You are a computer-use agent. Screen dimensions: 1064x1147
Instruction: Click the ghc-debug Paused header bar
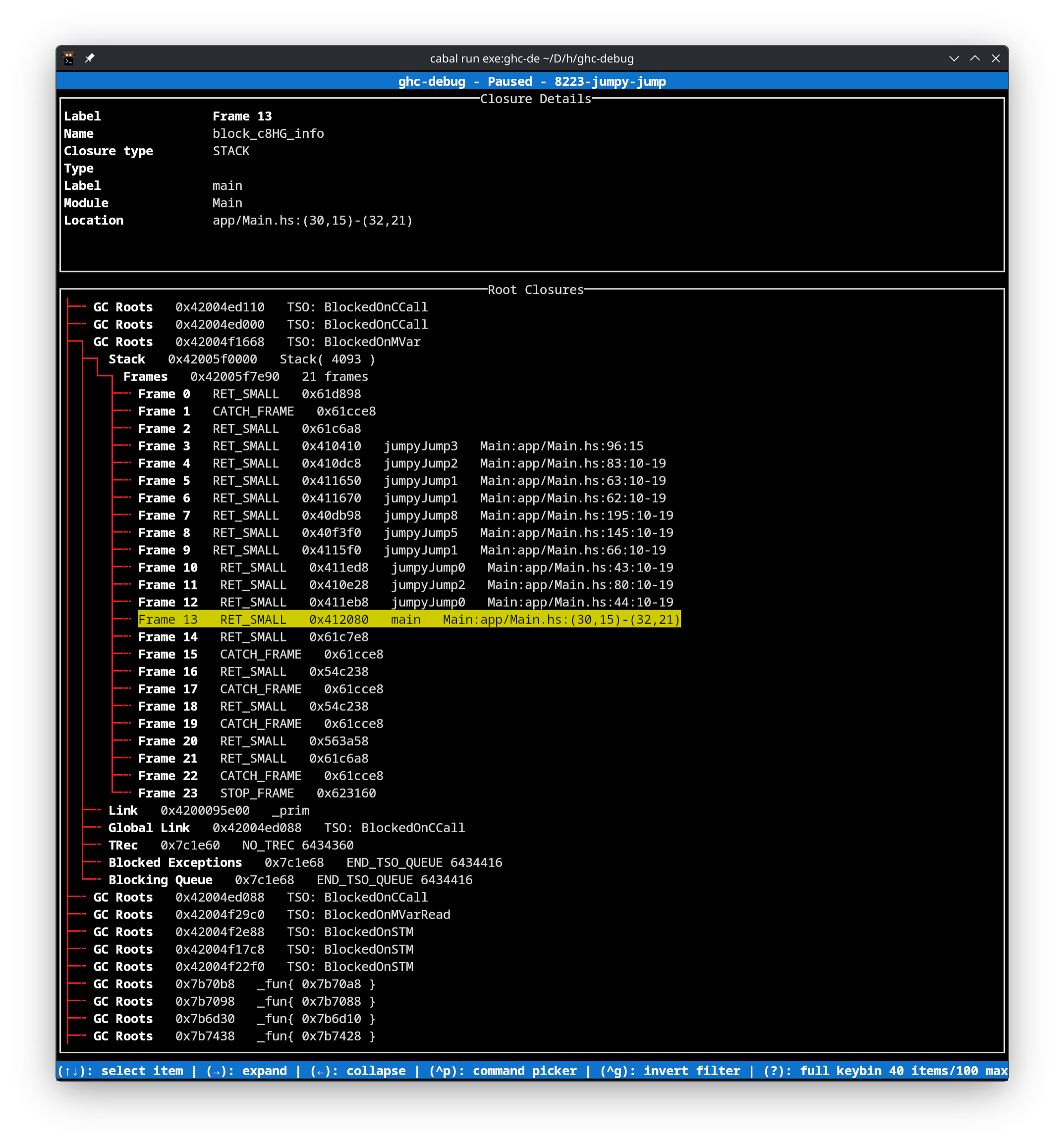532,81
